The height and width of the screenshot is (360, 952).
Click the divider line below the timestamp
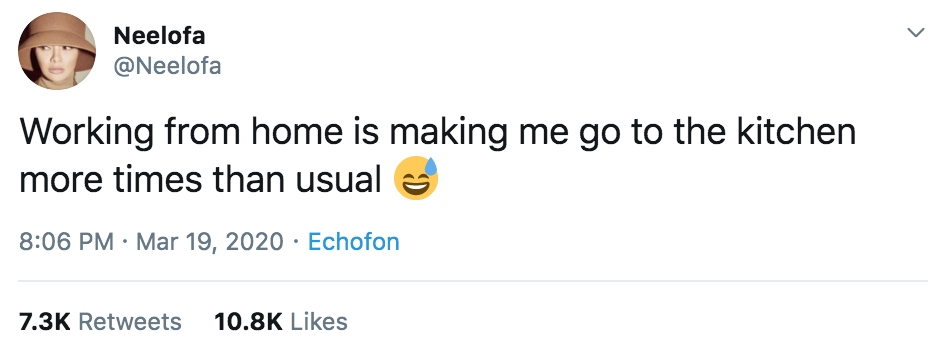pos(473,281)
